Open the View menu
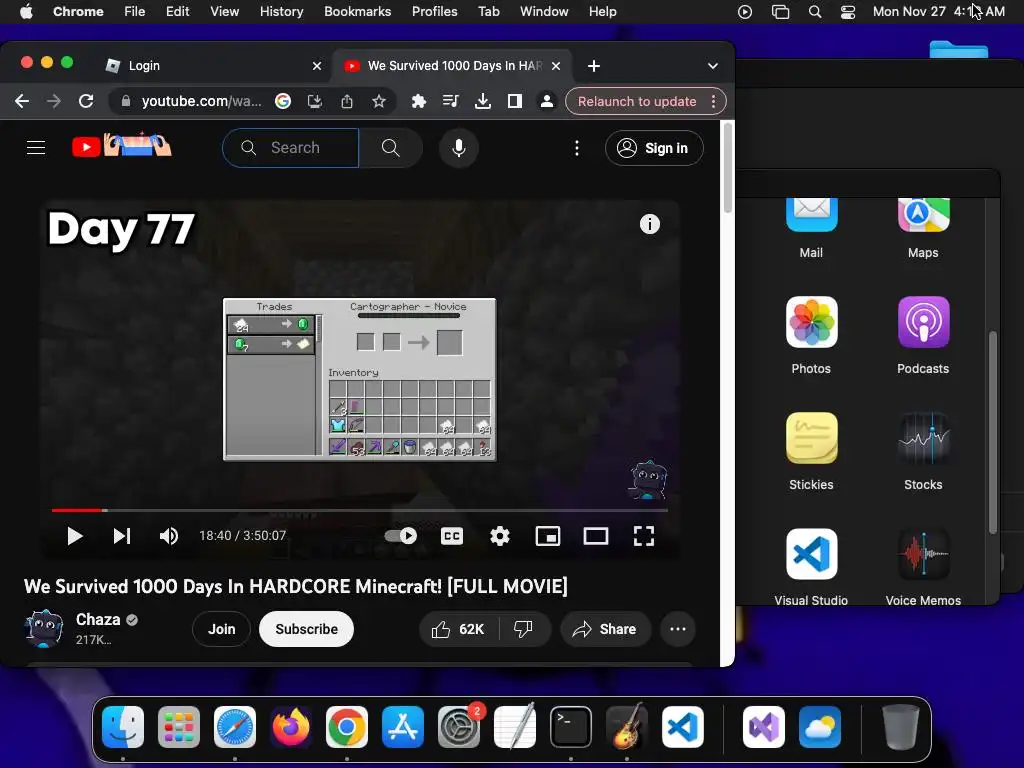This screenshot has height=768, width=1024. [224, 12]
